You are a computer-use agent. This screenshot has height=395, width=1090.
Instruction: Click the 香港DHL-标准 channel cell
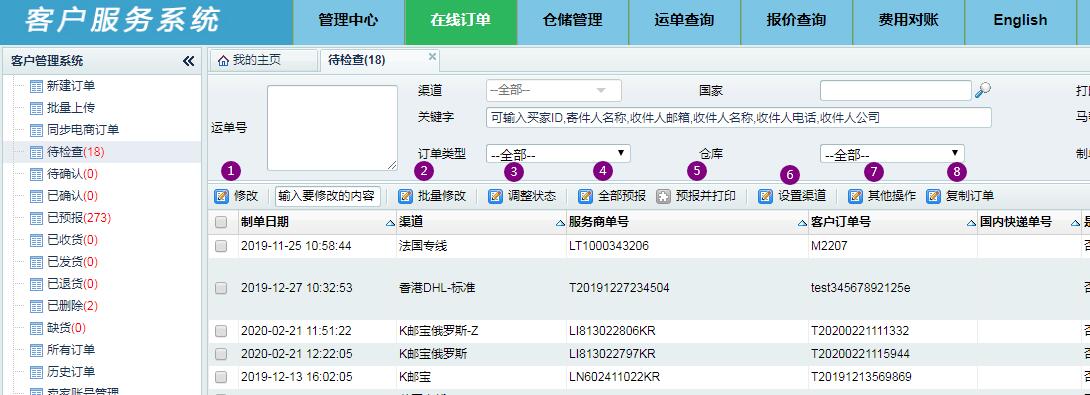[437, 288]
